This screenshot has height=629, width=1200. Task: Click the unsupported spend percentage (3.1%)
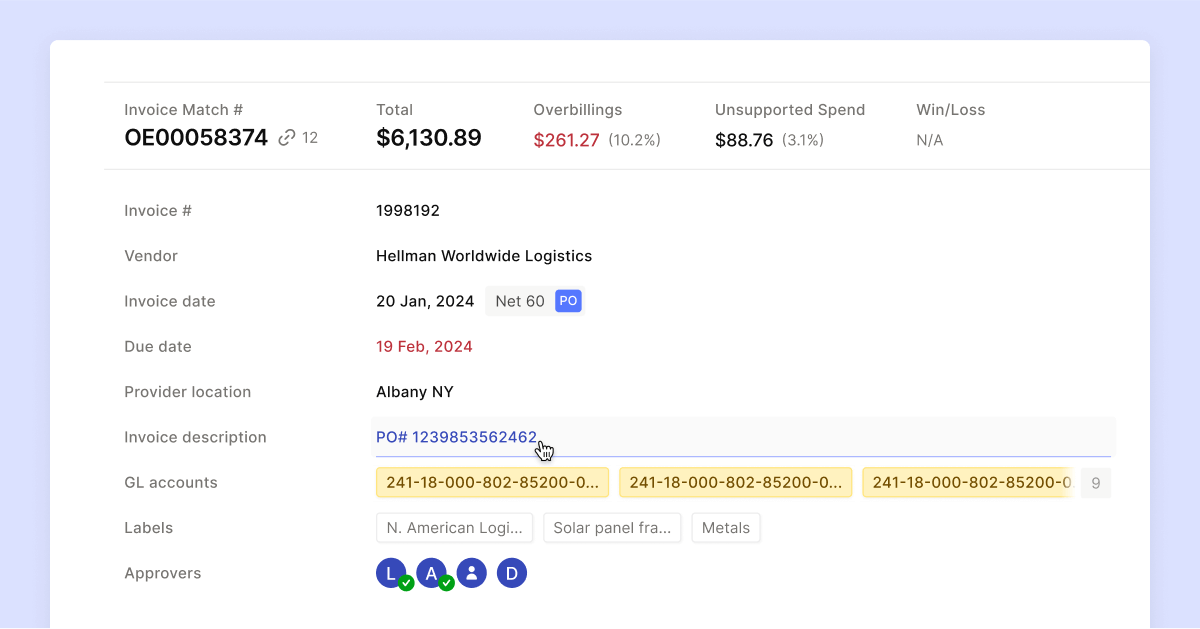803,140
